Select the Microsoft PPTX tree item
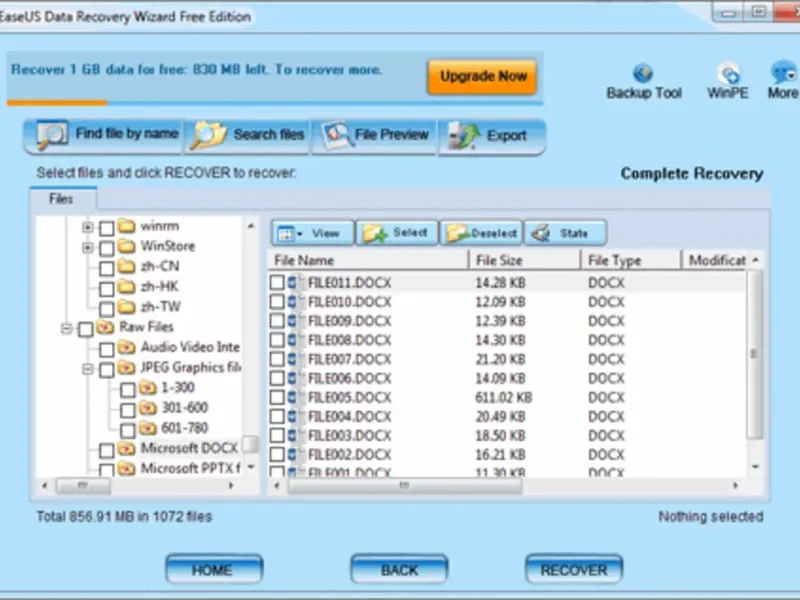This screenshot has width=800, height=600. [190, 468]
